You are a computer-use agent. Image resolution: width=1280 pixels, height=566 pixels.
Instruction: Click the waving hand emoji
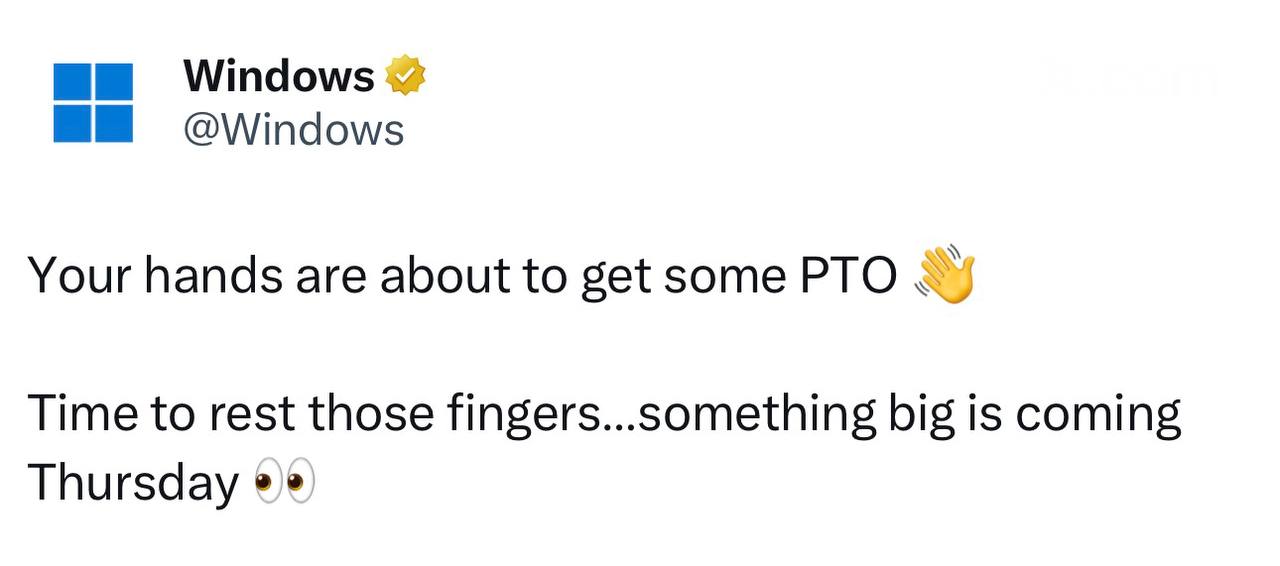[x=943, y=275]
